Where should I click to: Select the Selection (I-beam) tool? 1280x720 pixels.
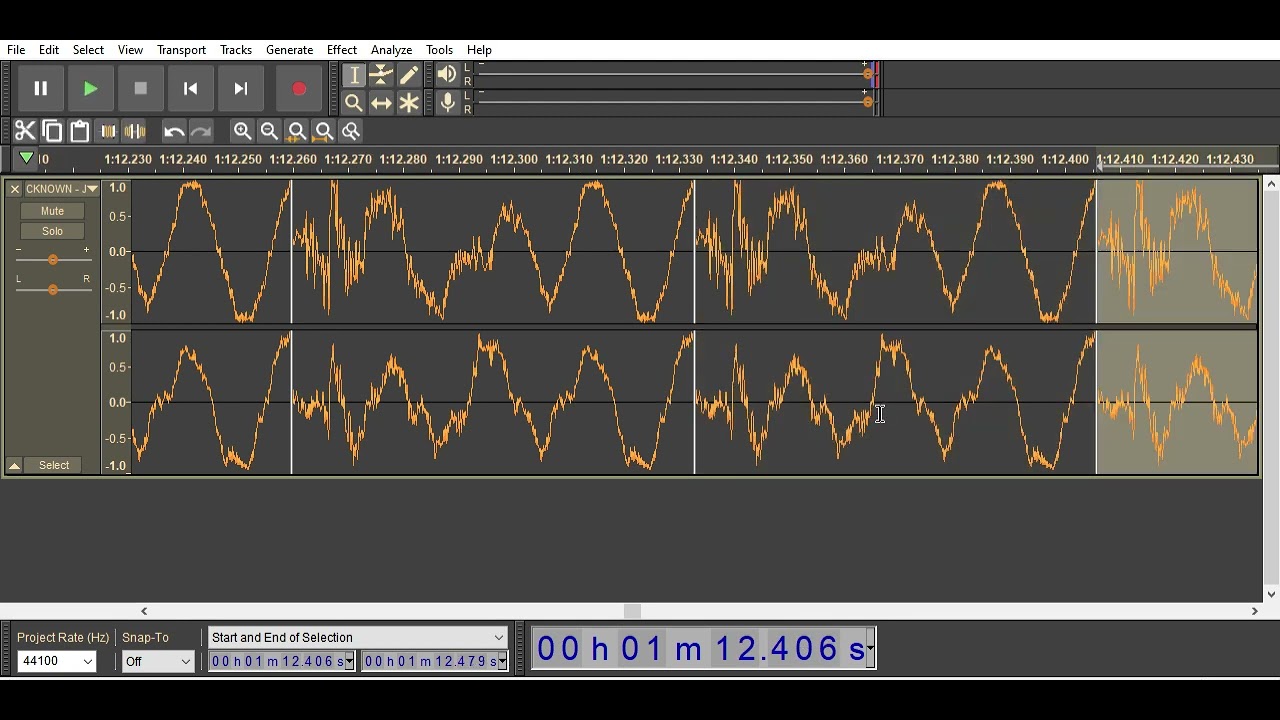coord(353,75)
